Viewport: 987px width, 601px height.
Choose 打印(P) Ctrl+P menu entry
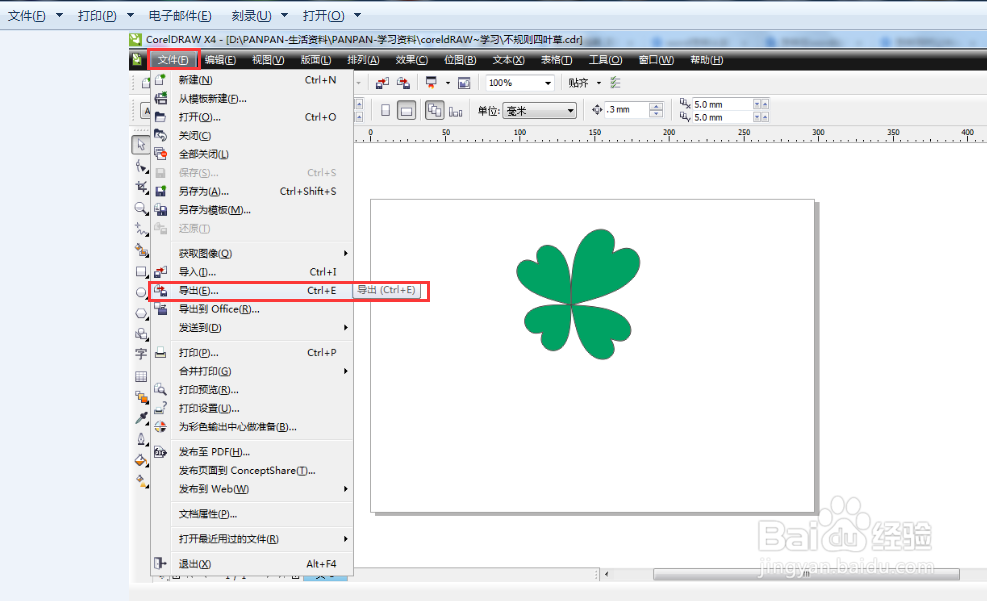pos(252,352)
